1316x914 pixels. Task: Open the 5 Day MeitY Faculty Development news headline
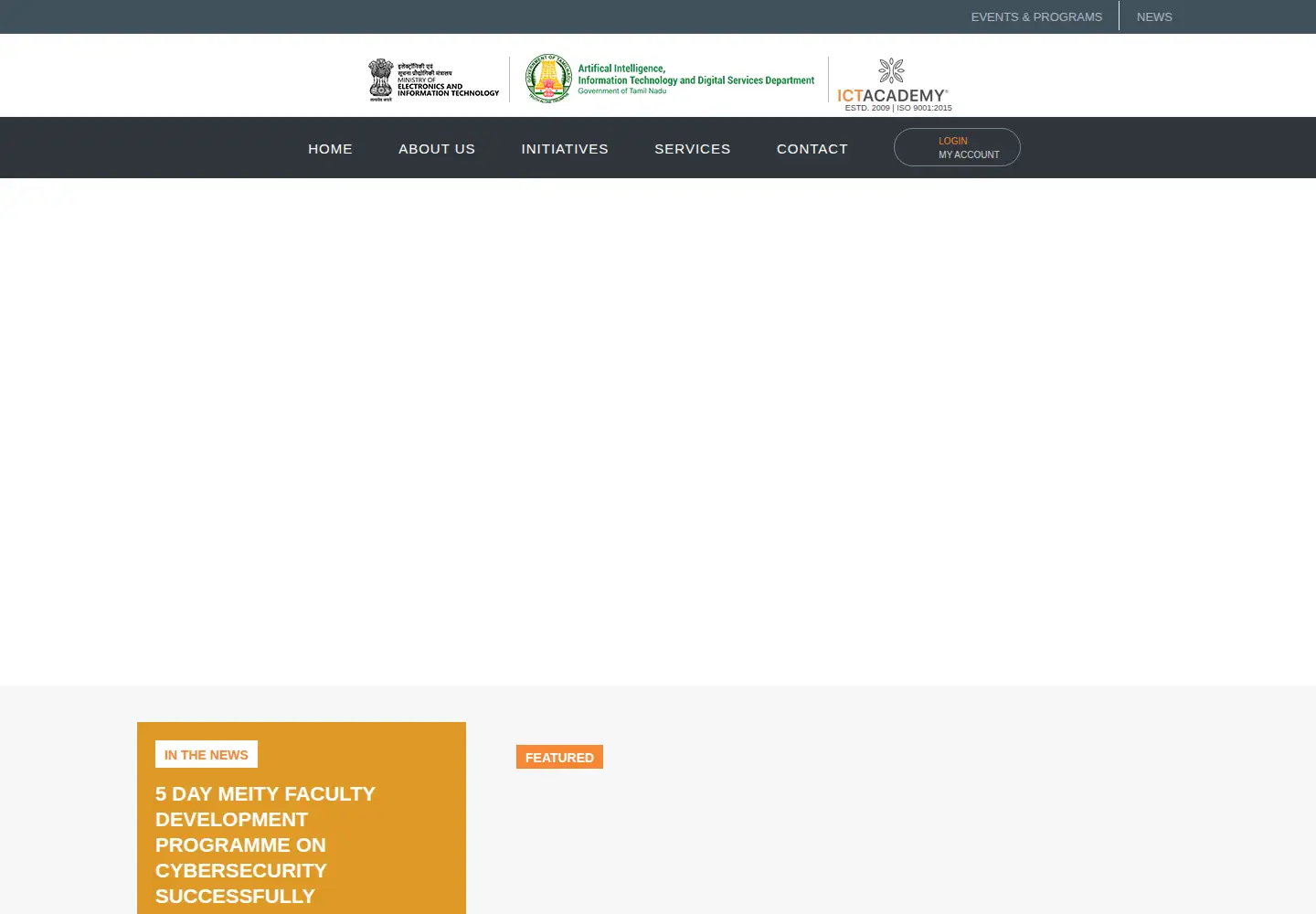(x=265, y=845)
